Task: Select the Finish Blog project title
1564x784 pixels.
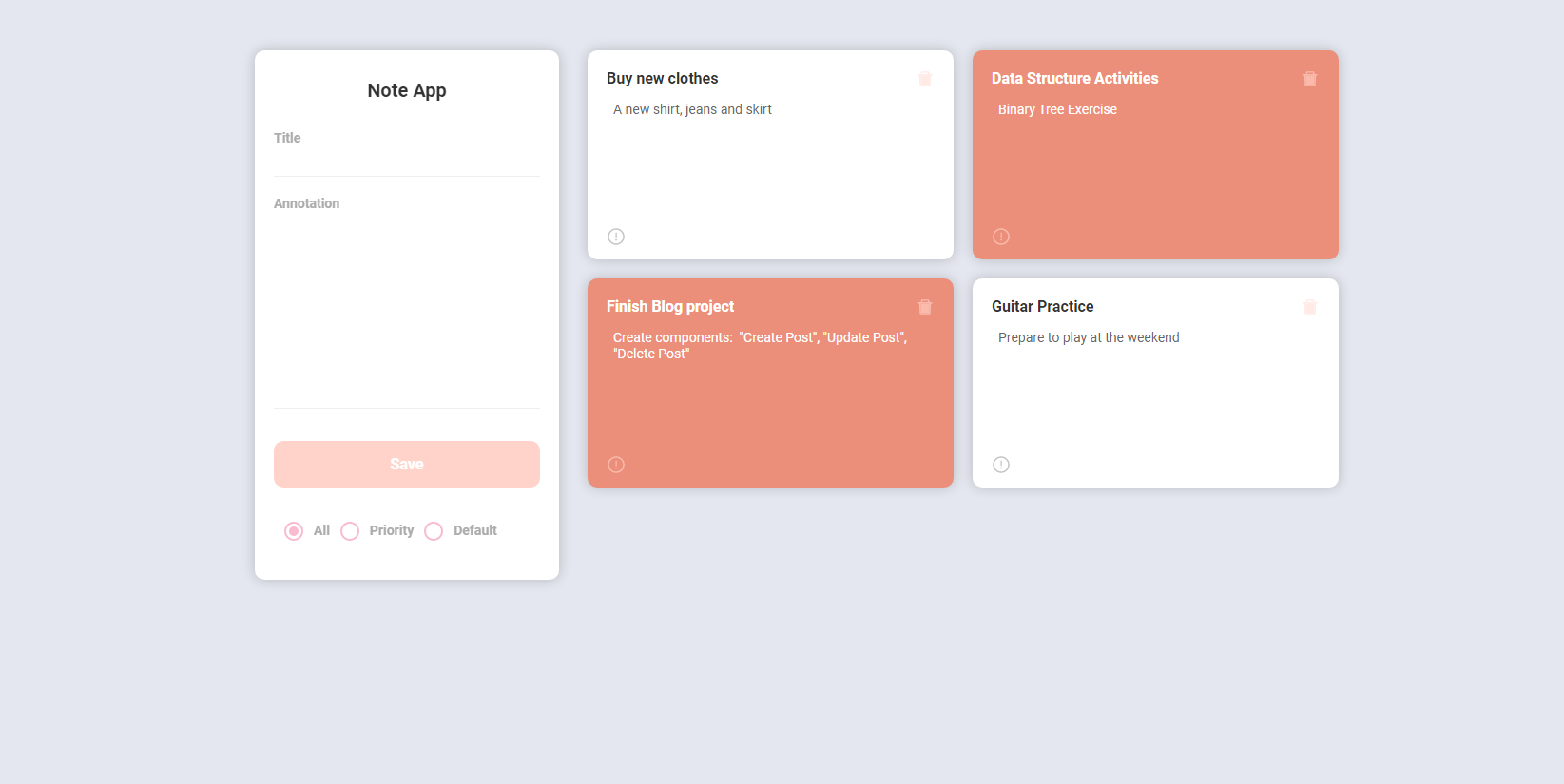Action: (x=670, y=307)
